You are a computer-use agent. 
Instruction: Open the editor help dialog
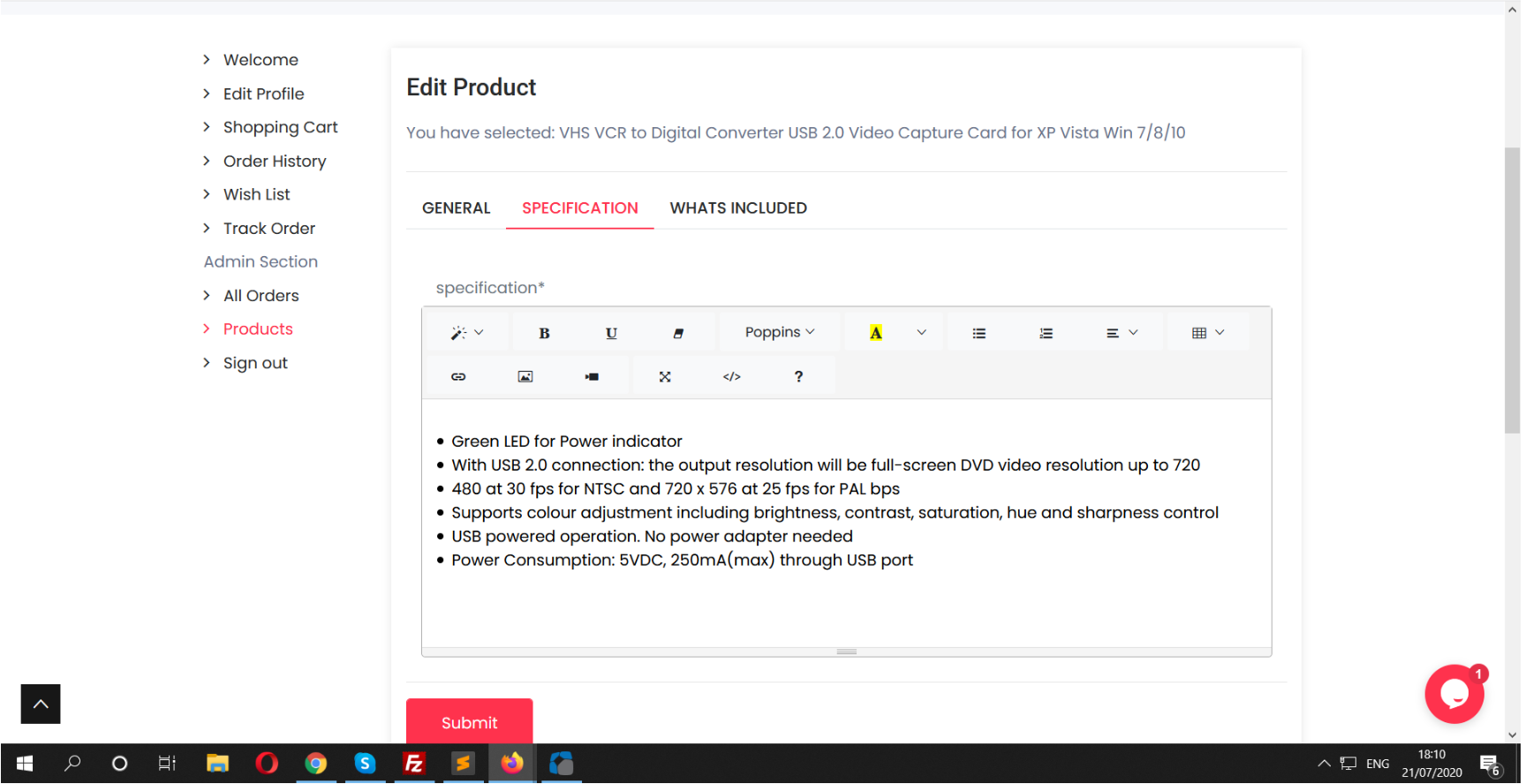[798, 377]
